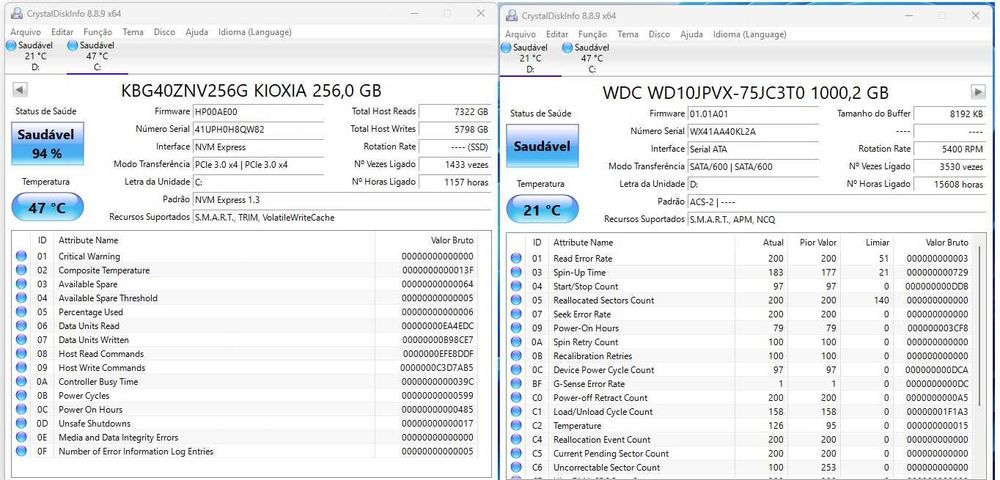Click Firmware field HP00AE00
1000x480 pixels.
[x=258, y=112]
